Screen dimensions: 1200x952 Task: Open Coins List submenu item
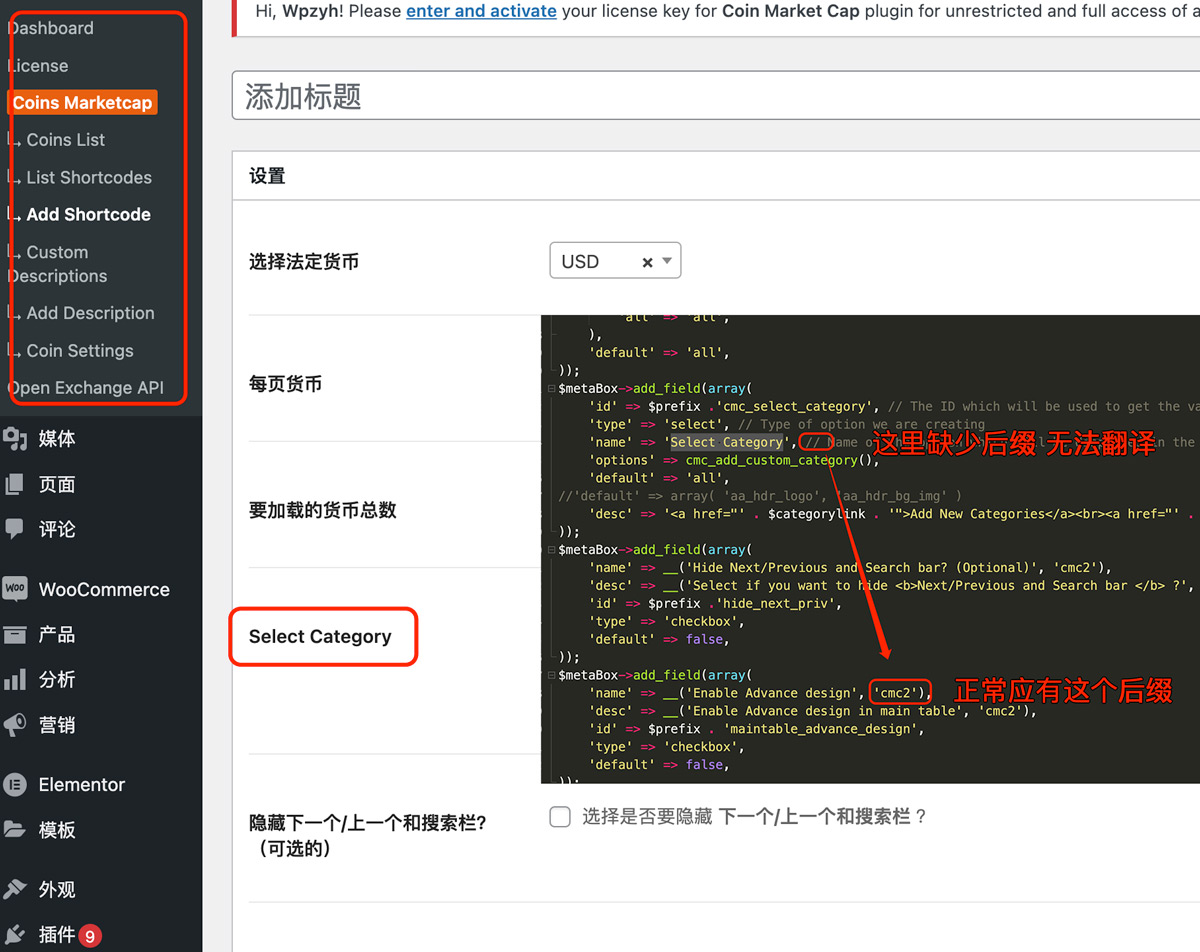click(x=65, y=140)
